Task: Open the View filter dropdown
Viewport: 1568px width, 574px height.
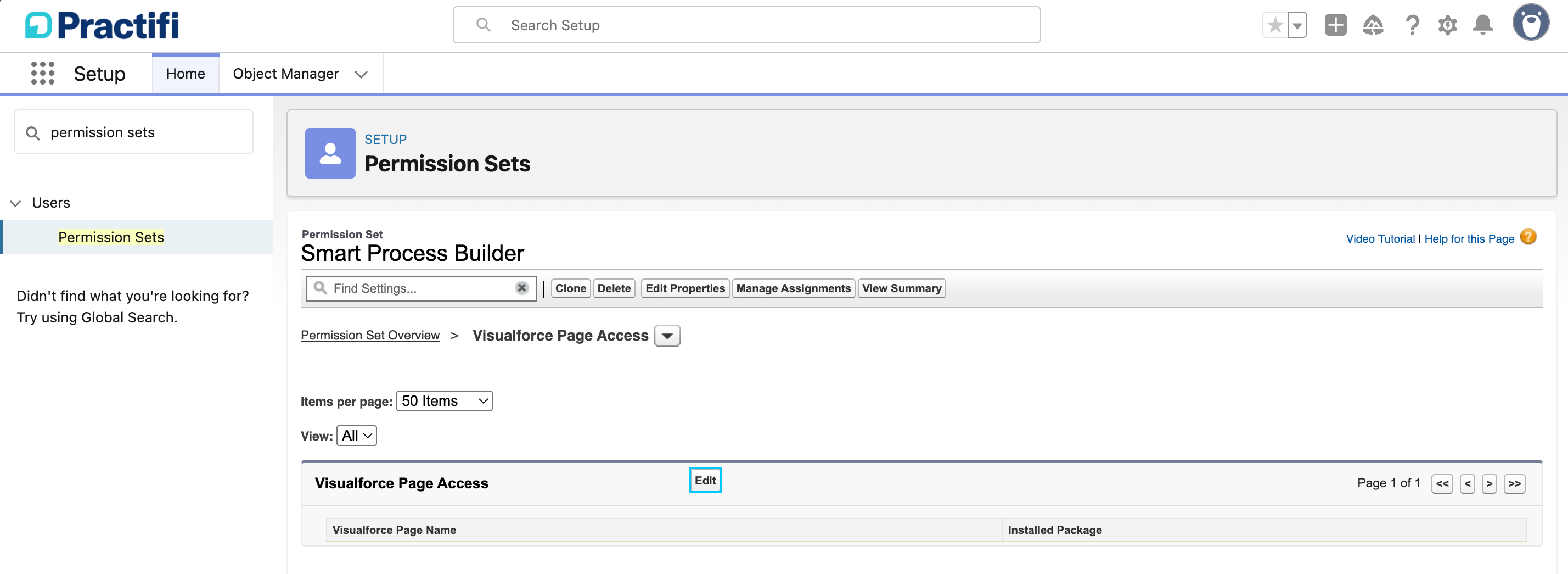Action: pyautogui.click(x=357, y=436)
